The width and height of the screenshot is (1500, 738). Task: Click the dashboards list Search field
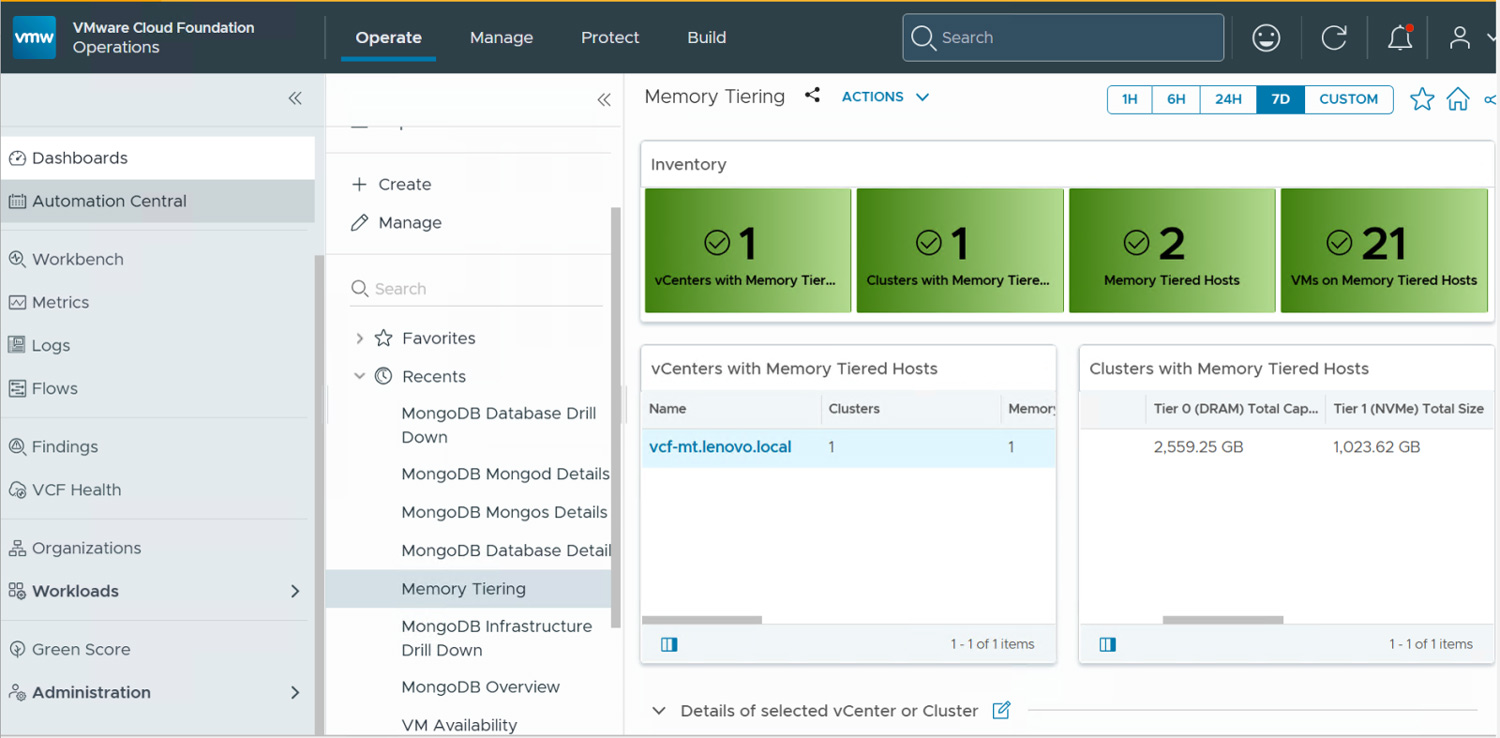[x=476, y=289]
